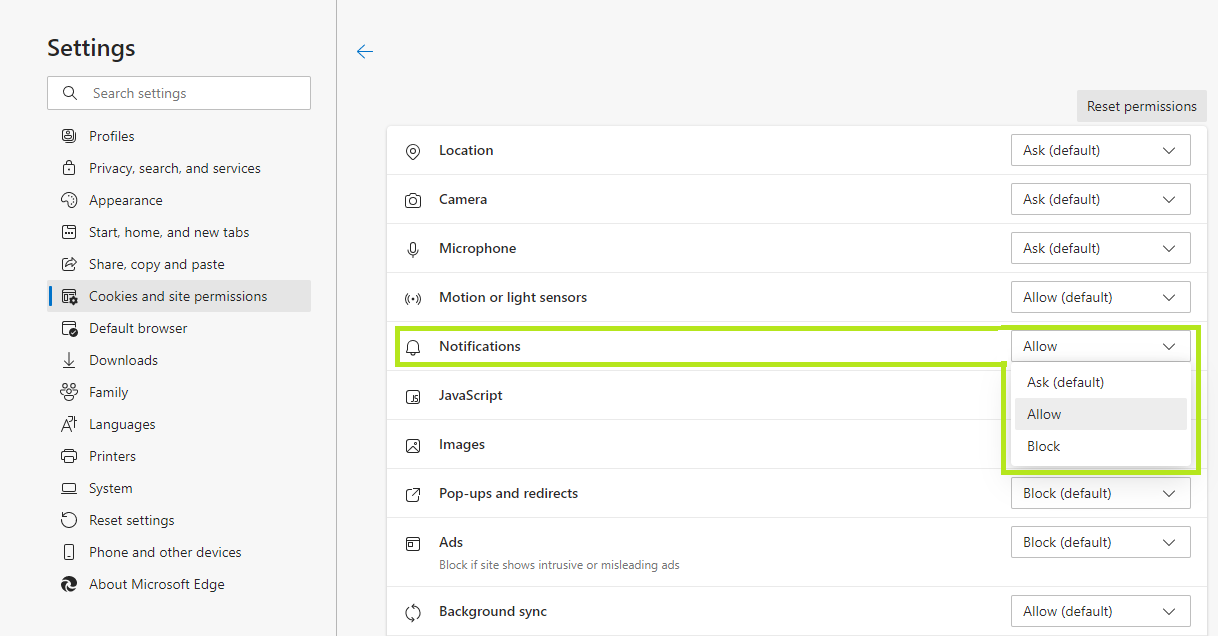Click the Printers icon in sidebar
Screen dimensions: 1218x636
(69, 456)
